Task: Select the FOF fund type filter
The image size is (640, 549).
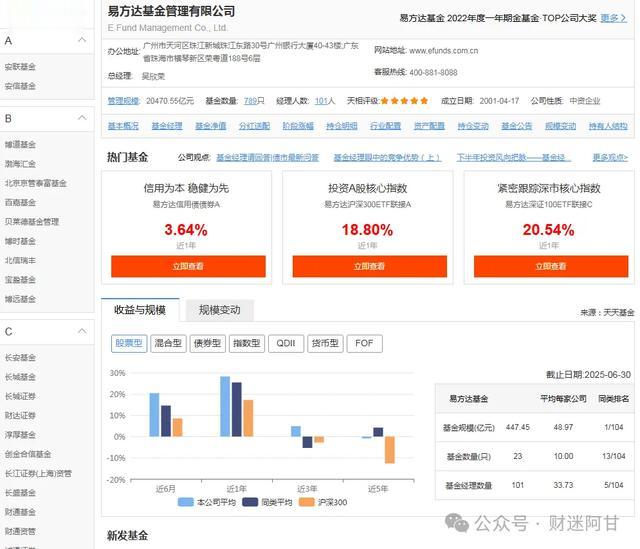Action: coord(364,343)
